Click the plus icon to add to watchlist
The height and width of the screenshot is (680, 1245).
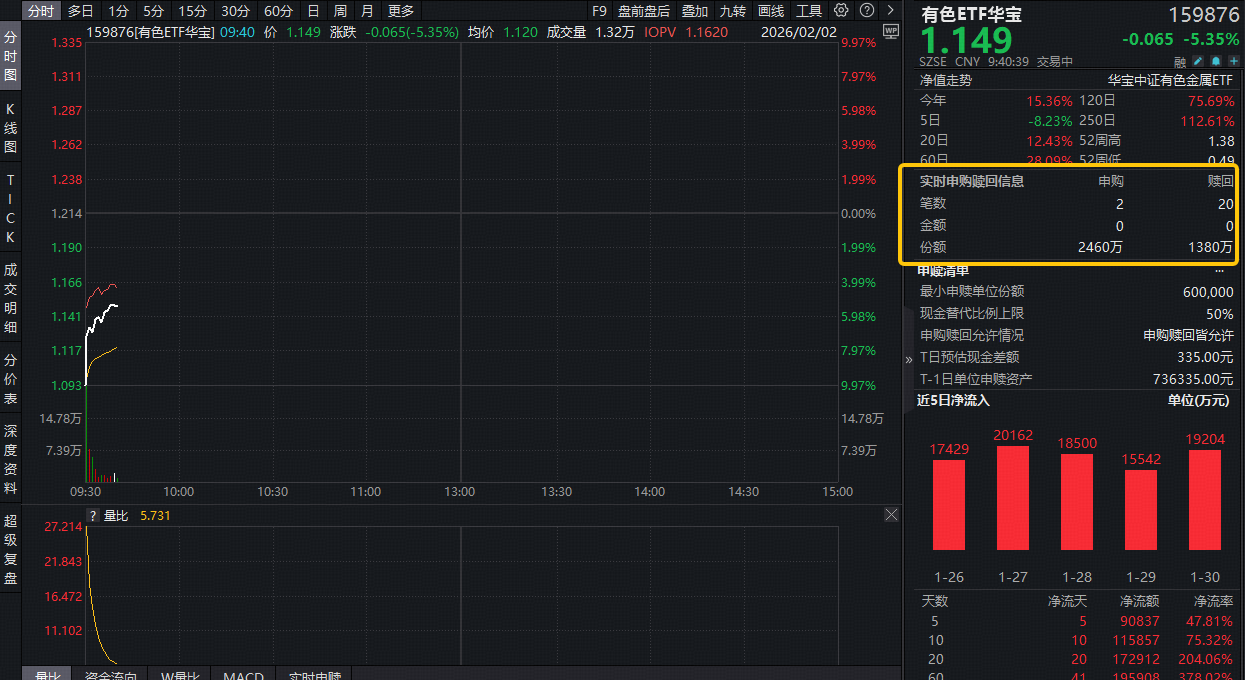[x=1233, y=62]
